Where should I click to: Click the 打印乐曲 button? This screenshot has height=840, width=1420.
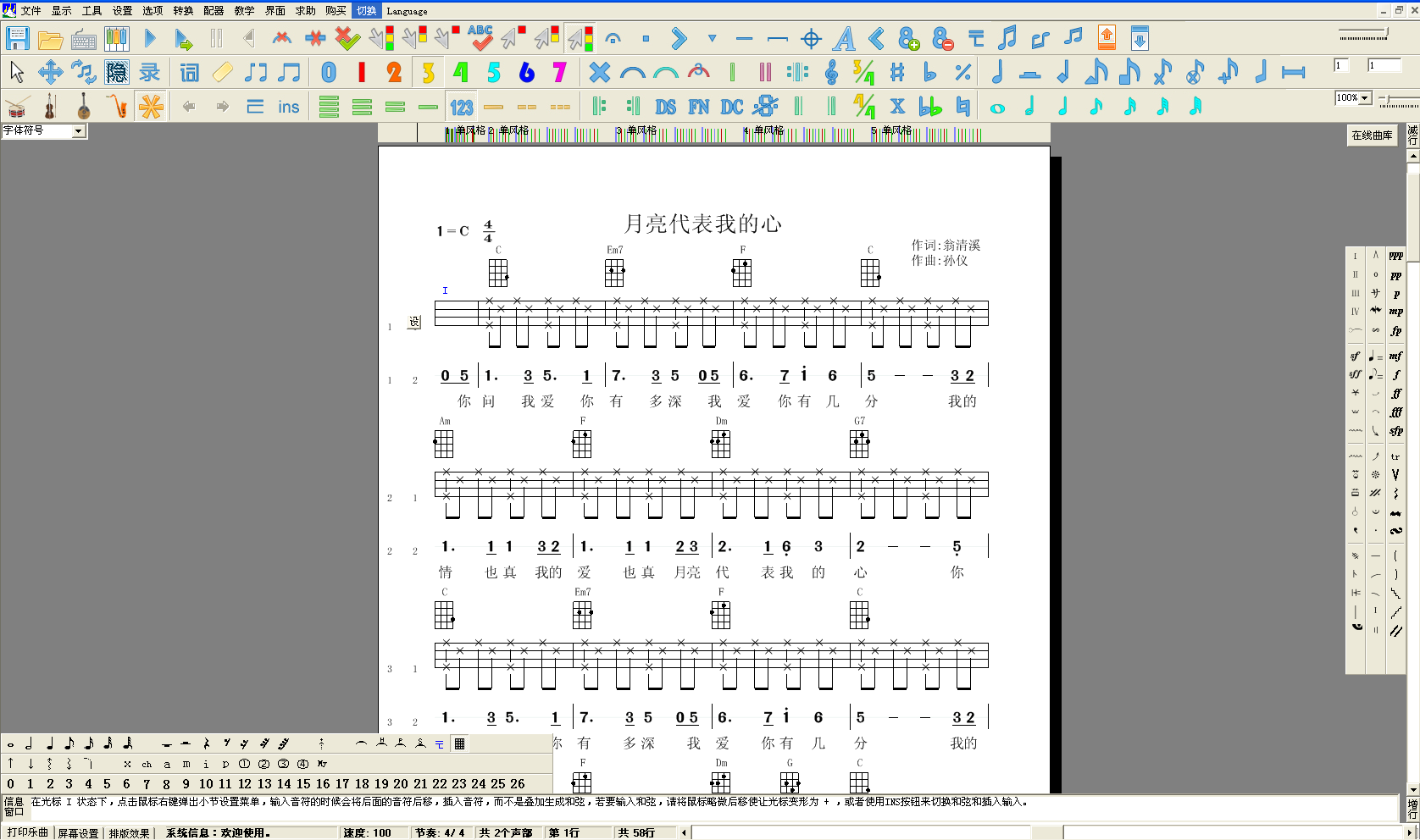pyautogui.click(x=27, y=833)
